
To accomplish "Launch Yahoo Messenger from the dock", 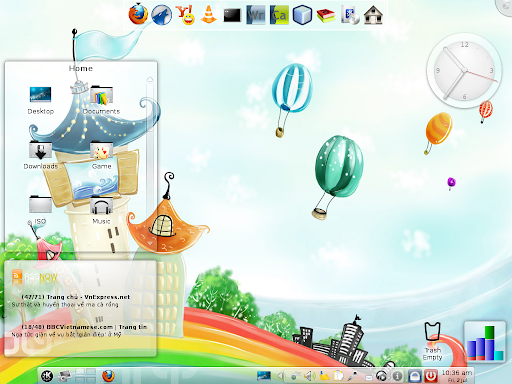I will tap(185, 15).
